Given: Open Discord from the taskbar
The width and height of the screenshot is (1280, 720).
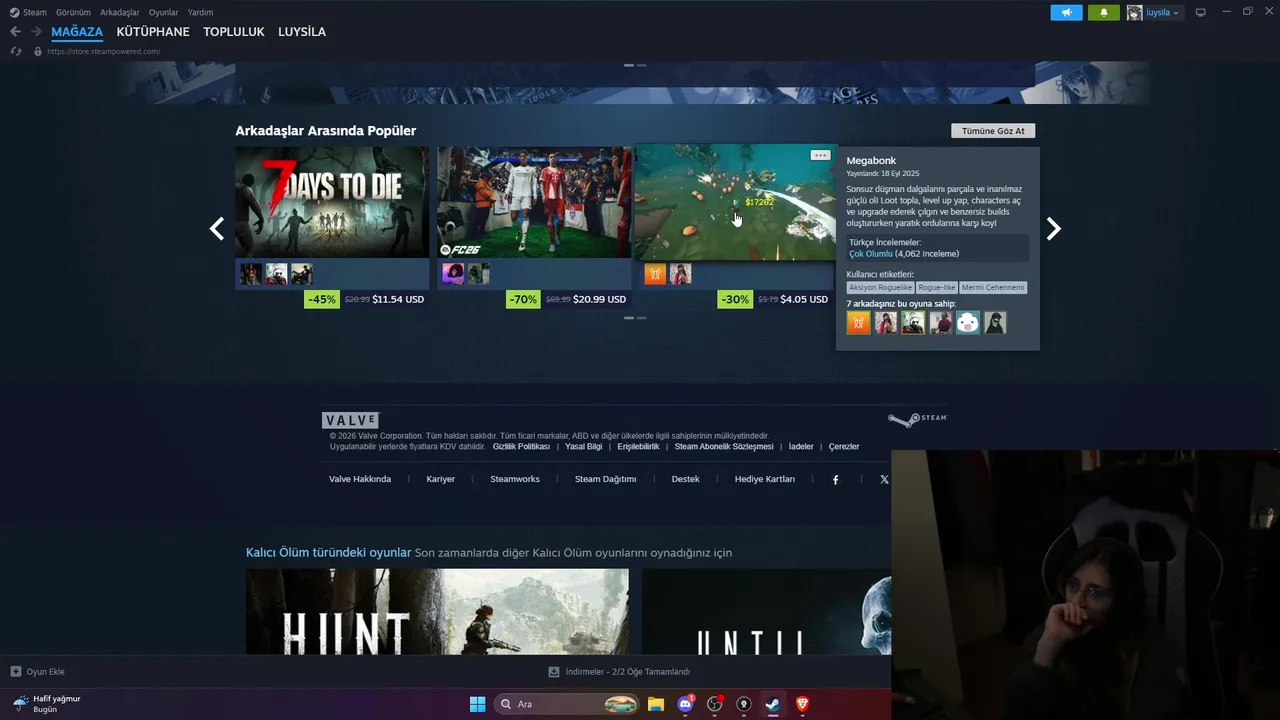Looking at the screenshot, I should click(685, 704).
